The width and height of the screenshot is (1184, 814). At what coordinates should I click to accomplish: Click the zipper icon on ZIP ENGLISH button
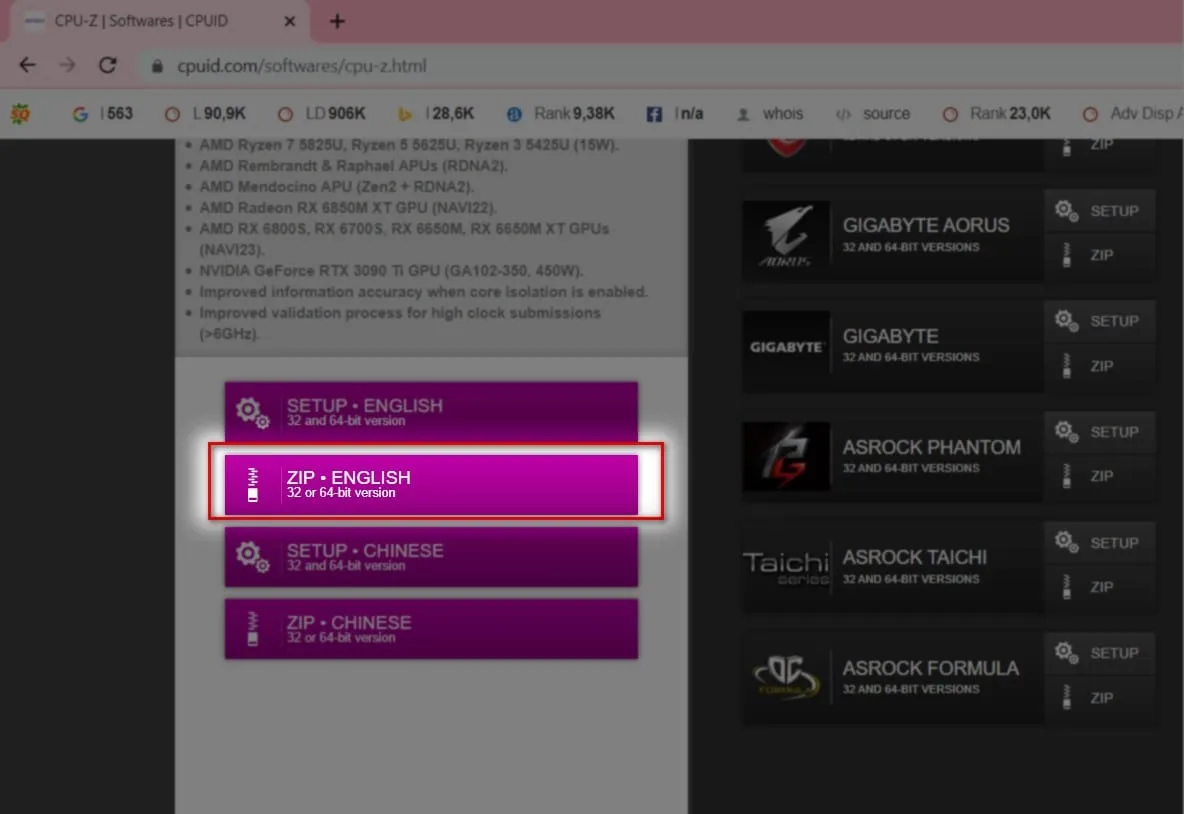(252, 483)
